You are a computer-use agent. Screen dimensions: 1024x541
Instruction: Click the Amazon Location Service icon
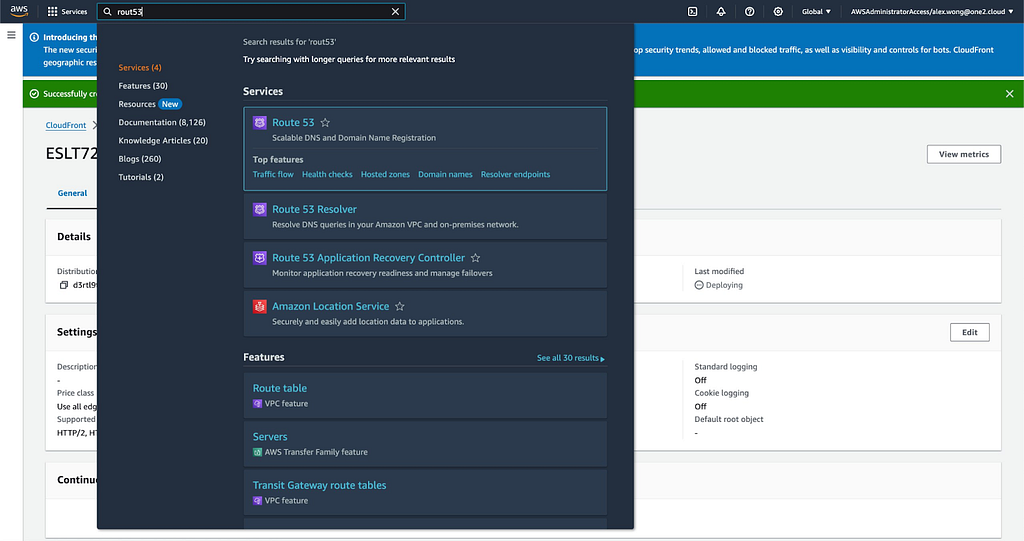(259, 306)
